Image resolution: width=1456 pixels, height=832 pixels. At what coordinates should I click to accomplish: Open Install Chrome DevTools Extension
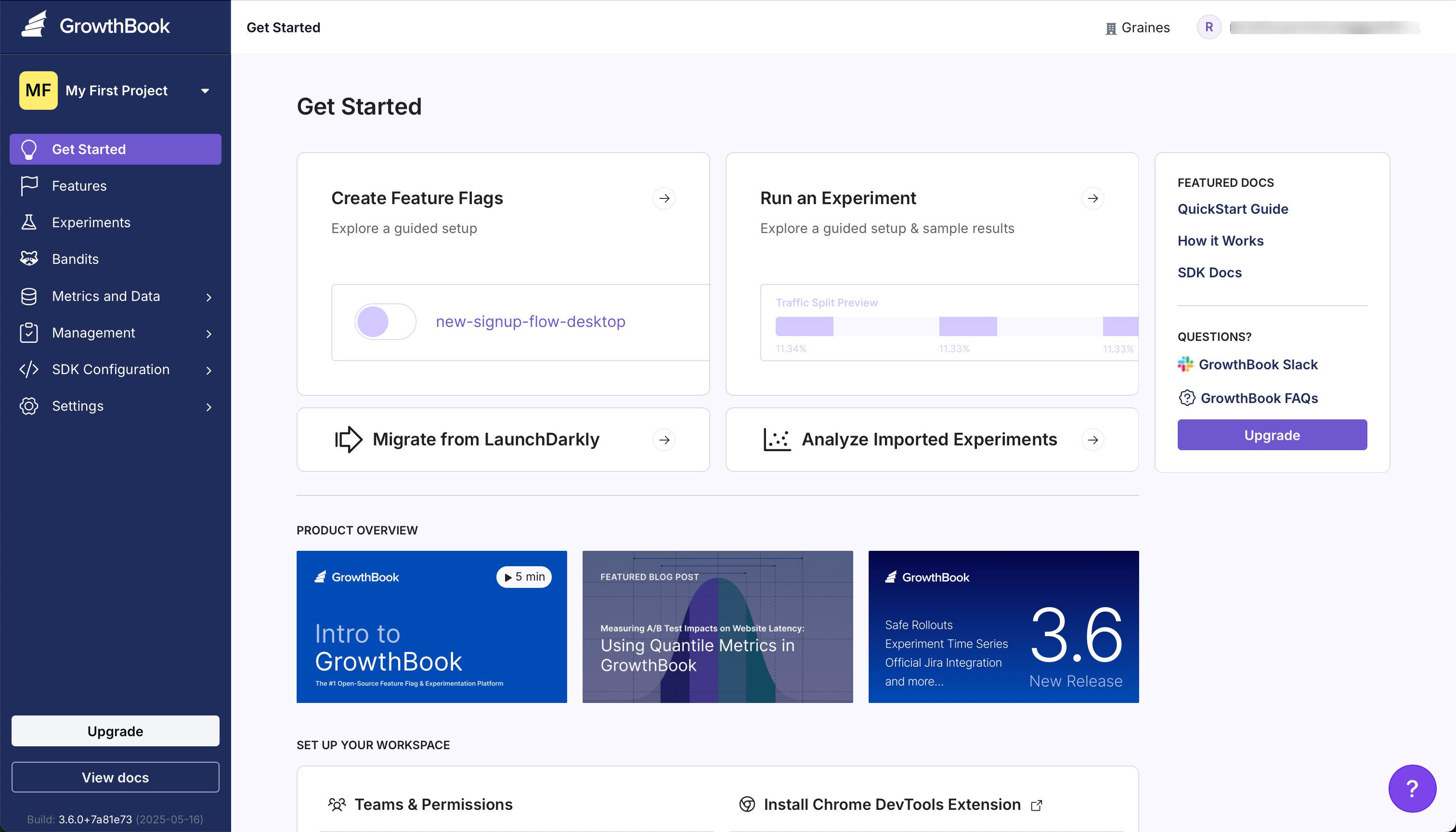[892, 804]
